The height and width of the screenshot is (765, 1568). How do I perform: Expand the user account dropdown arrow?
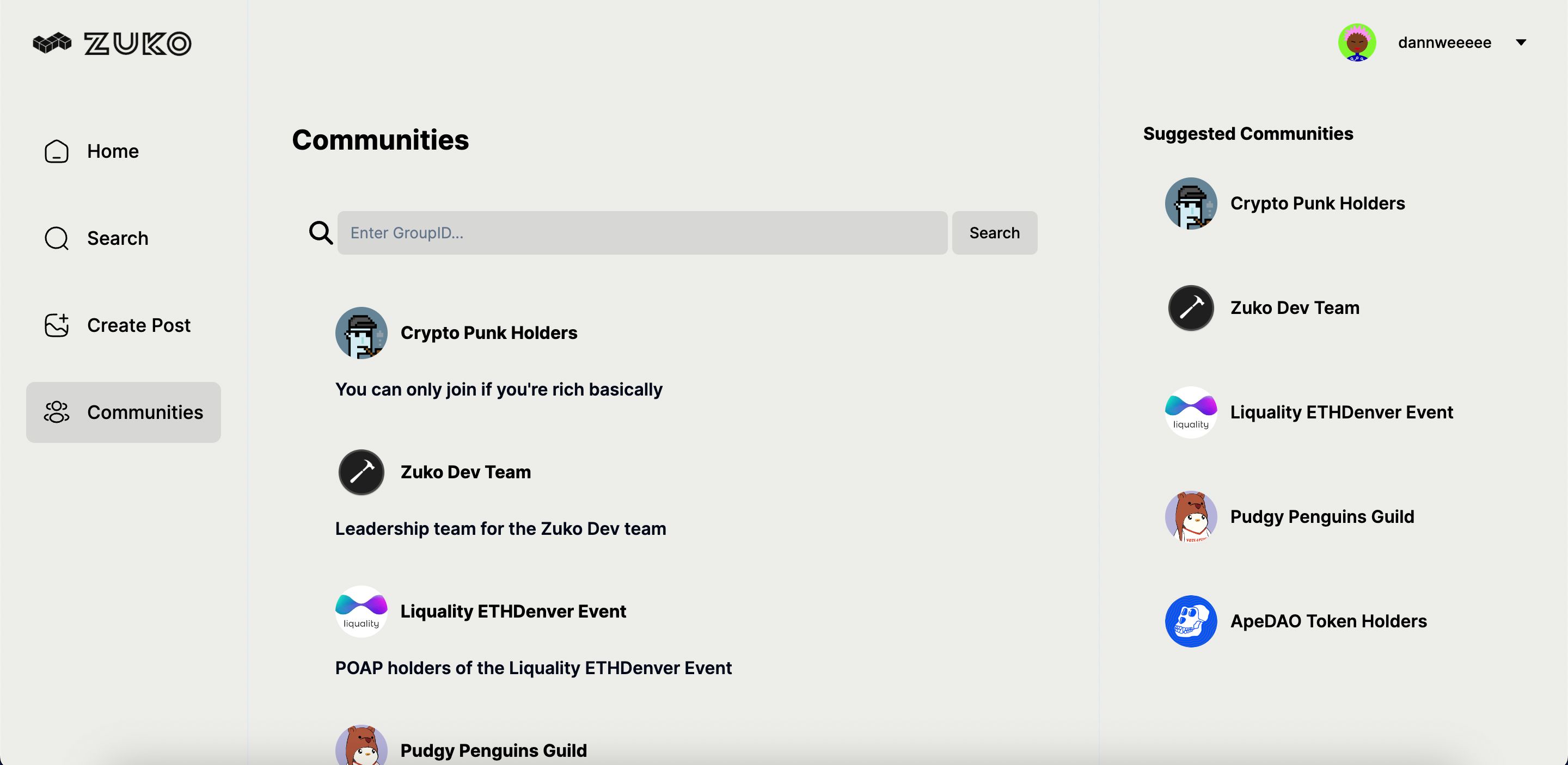pos(1521,42)
